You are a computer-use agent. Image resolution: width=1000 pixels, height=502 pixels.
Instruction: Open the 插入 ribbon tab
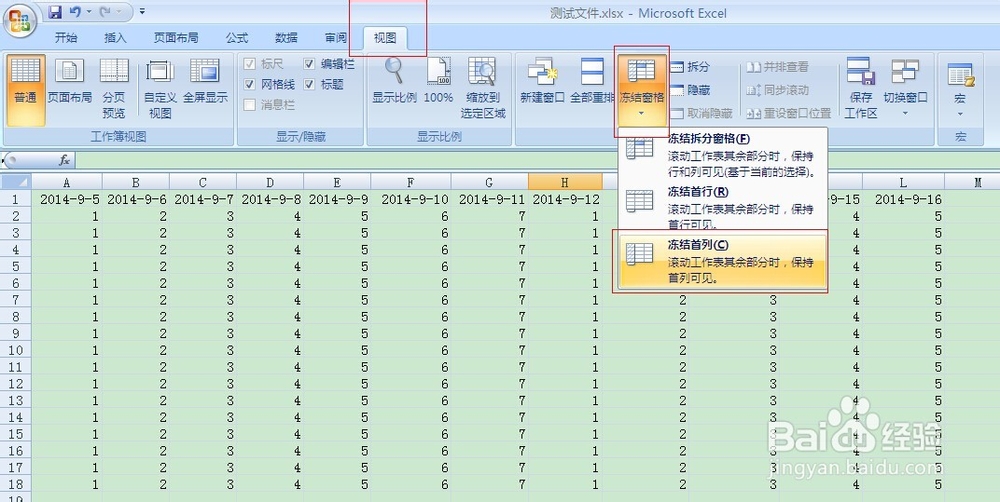[115, 38]
